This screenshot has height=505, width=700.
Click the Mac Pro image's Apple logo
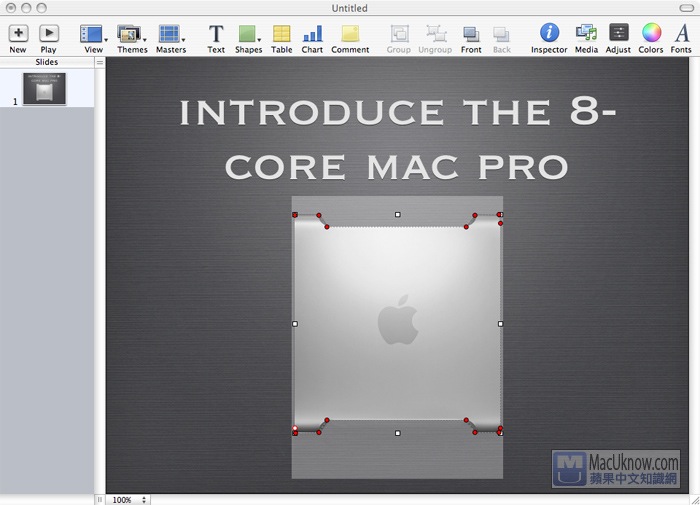point(398,319)
